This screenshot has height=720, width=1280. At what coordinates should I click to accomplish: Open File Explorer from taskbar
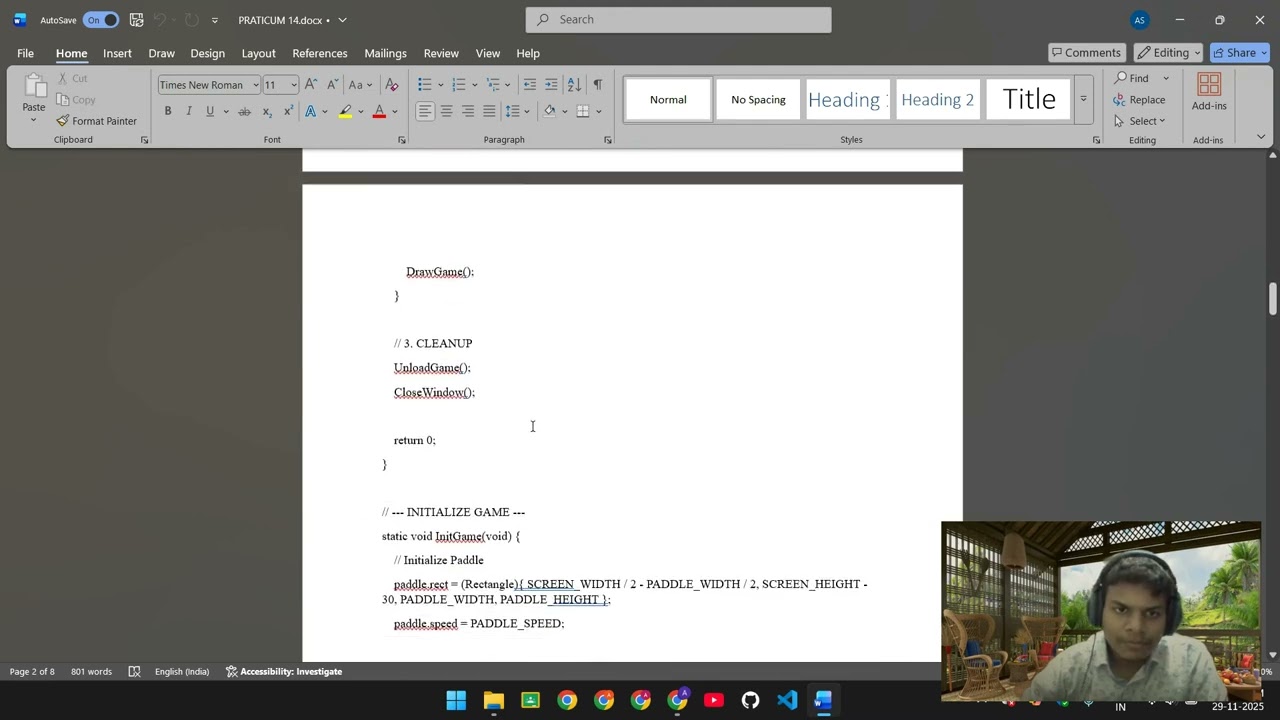493,700
